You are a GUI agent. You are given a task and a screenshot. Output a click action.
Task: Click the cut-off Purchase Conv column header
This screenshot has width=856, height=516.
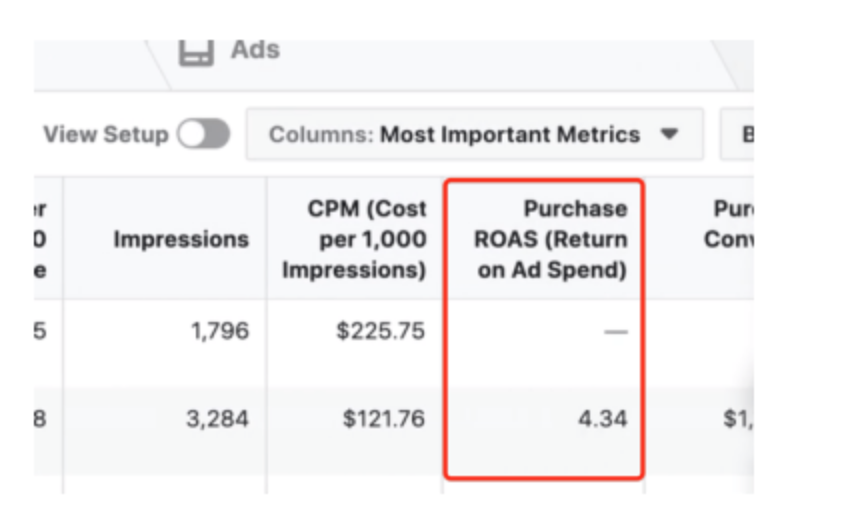point(730,226)
